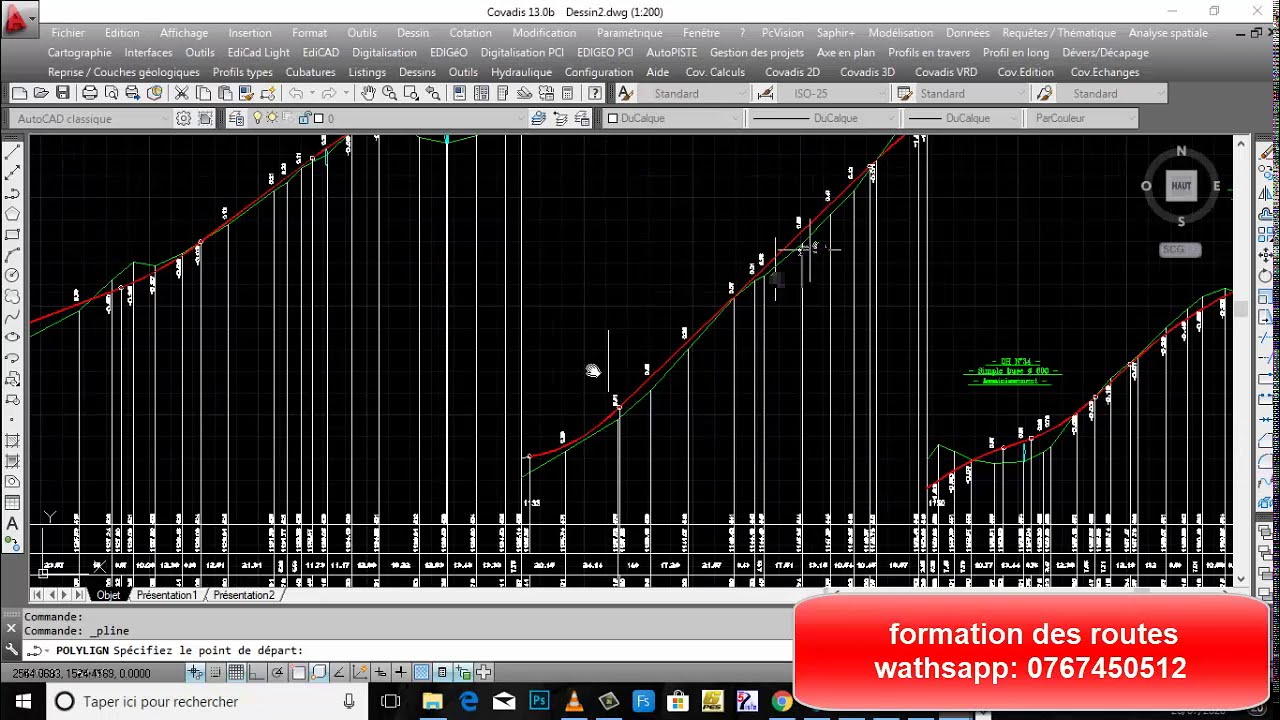Open Photoshop from the taskbar
Image resolution: width=1280 pixels, height=720 pixels.
click(539, 701)
